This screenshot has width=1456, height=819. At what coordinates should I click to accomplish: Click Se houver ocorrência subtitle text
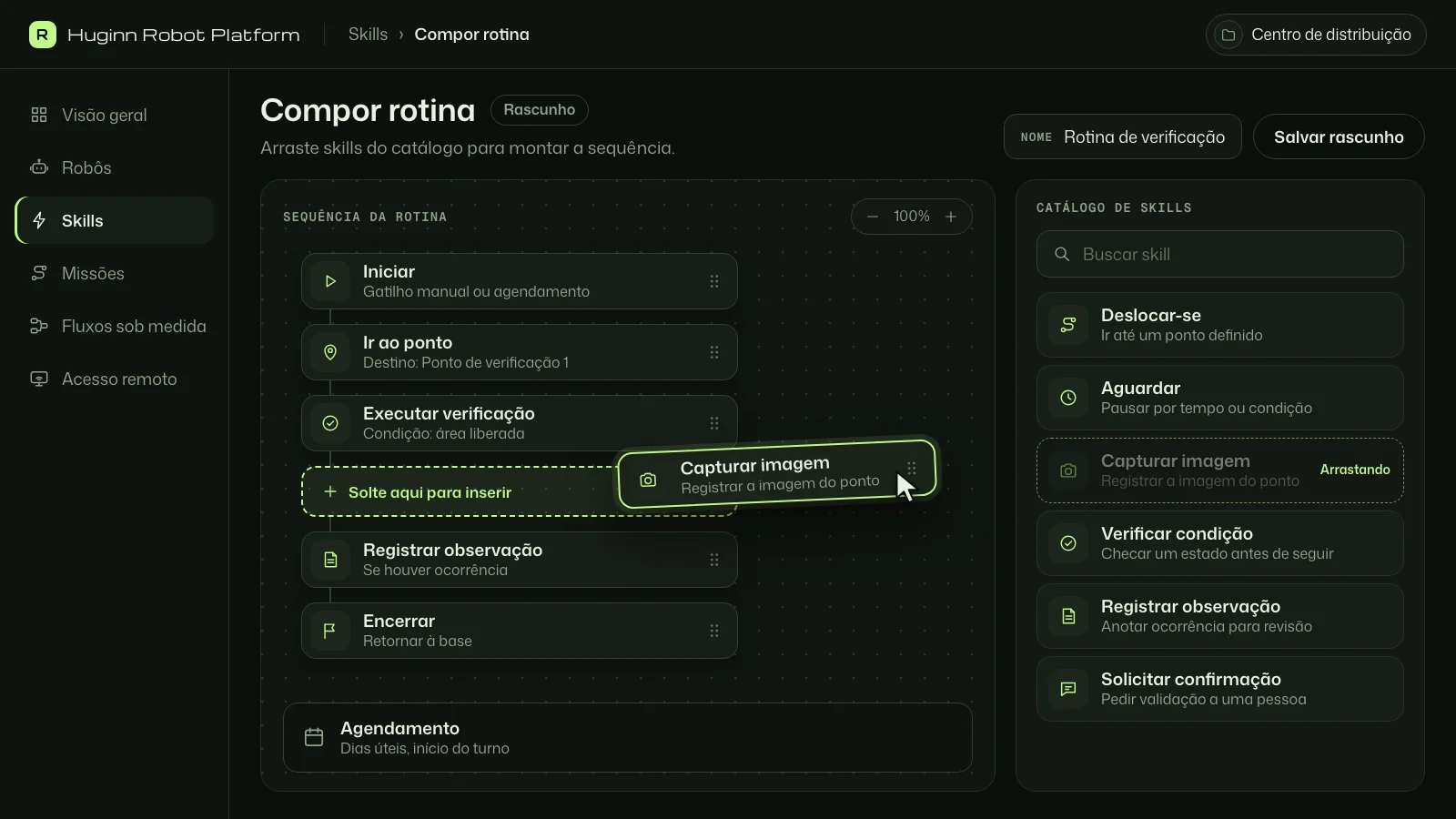click(x=435, y=570)
